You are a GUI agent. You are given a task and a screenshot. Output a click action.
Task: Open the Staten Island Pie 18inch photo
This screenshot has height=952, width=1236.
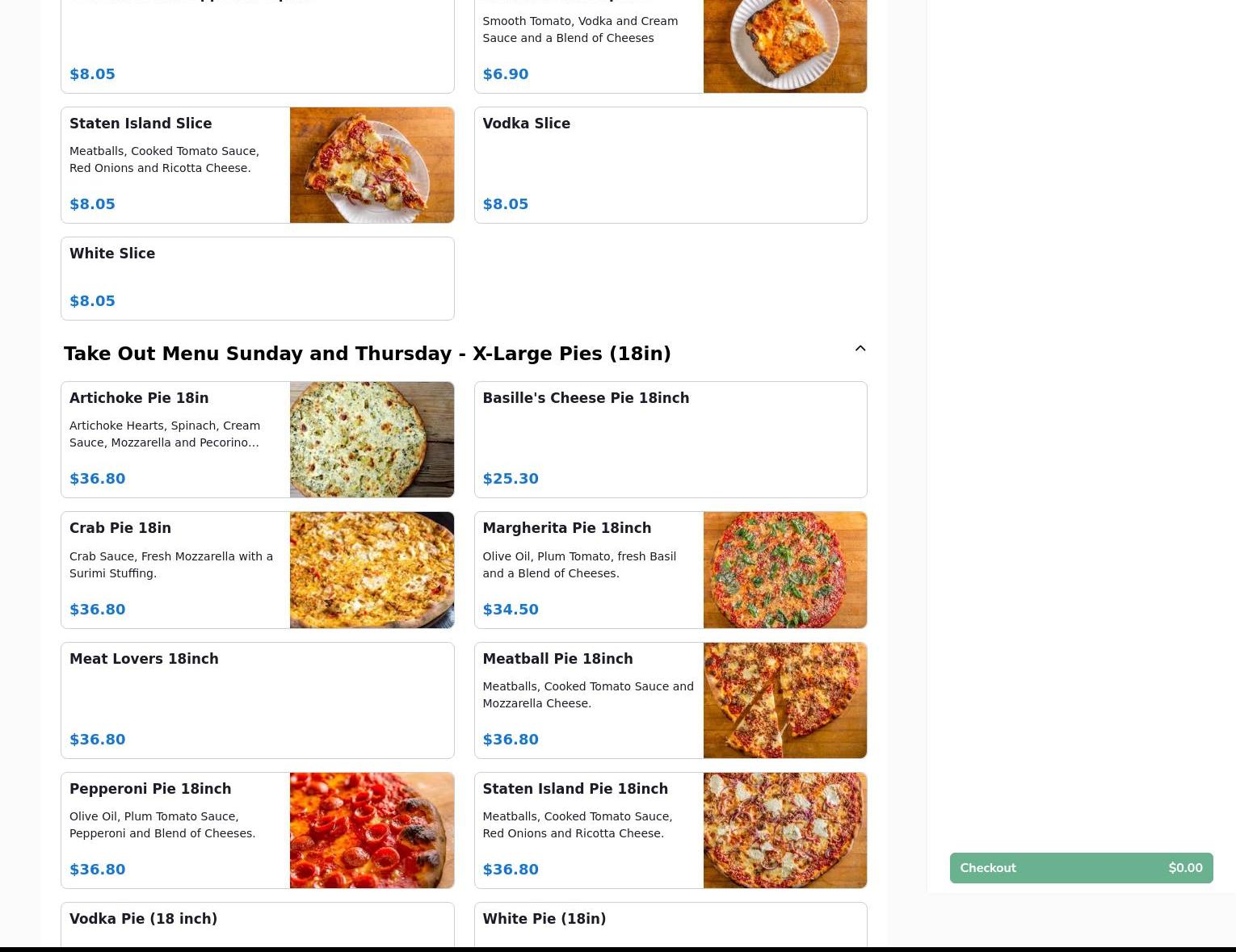click(x=785, y=830)
